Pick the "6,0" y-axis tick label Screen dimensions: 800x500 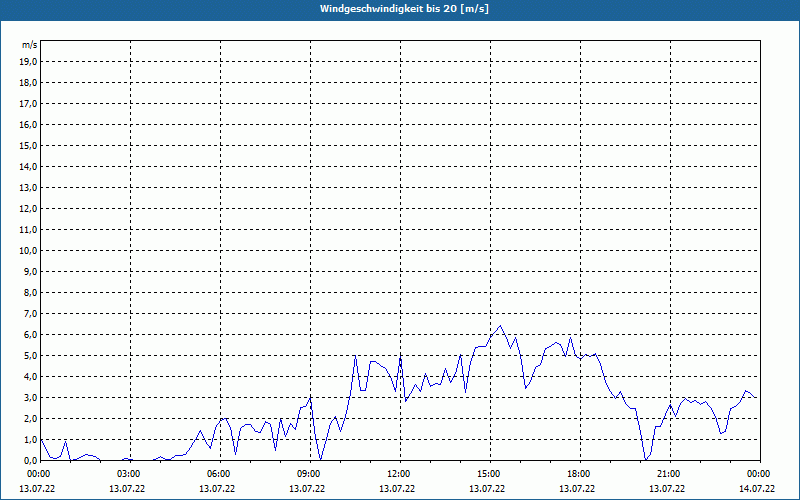click(x=30, y=335)
